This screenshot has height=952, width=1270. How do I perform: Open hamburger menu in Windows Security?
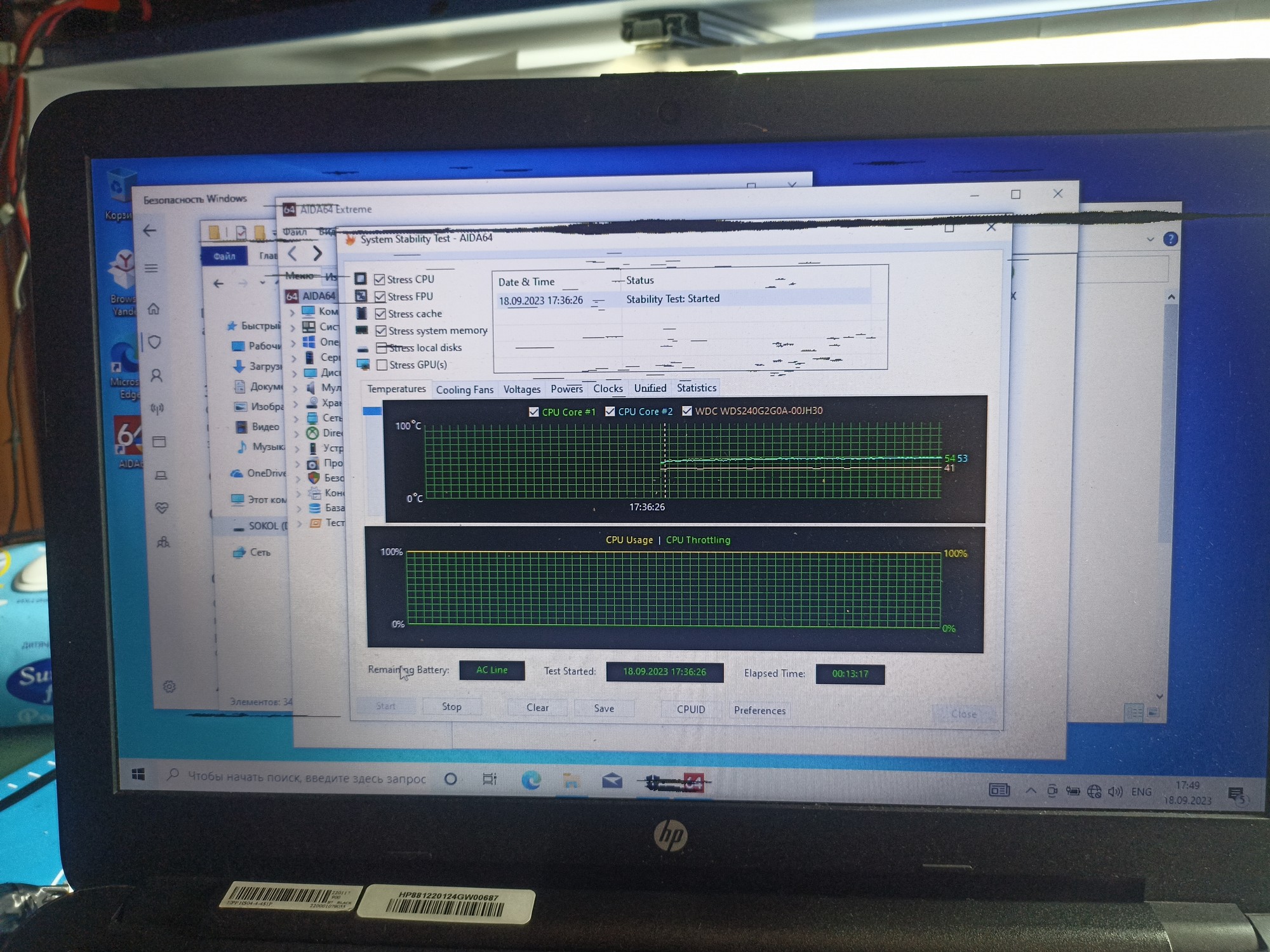151,268
